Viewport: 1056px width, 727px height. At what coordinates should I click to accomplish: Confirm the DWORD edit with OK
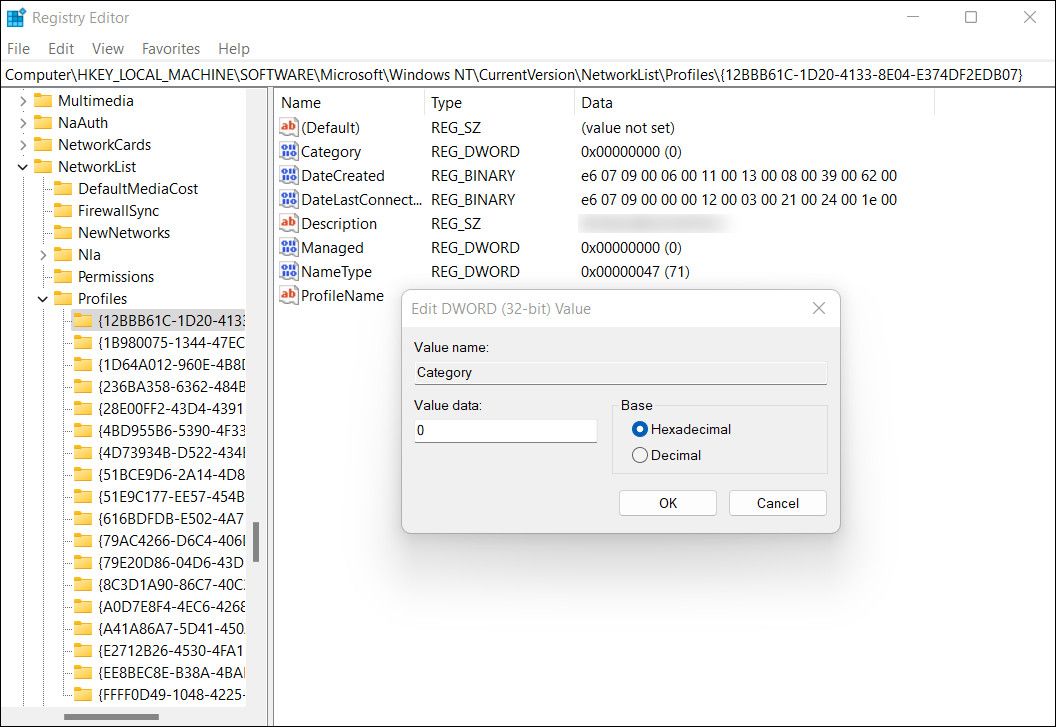pyautogui.click(x=667, y=503)
